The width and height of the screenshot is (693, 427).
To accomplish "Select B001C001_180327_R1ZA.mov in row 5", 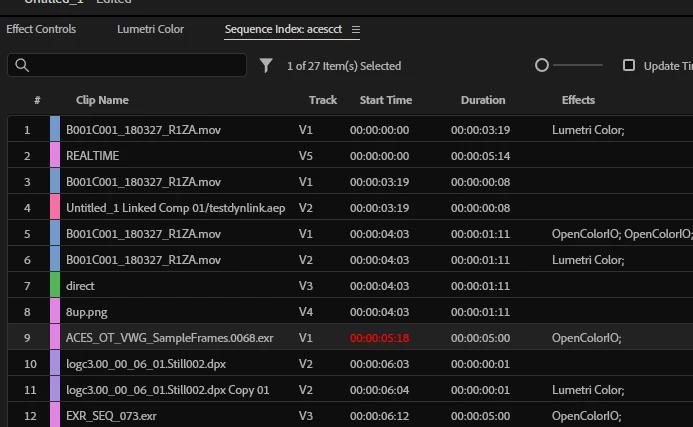I will pyautogui.click(x=143, y=234).
